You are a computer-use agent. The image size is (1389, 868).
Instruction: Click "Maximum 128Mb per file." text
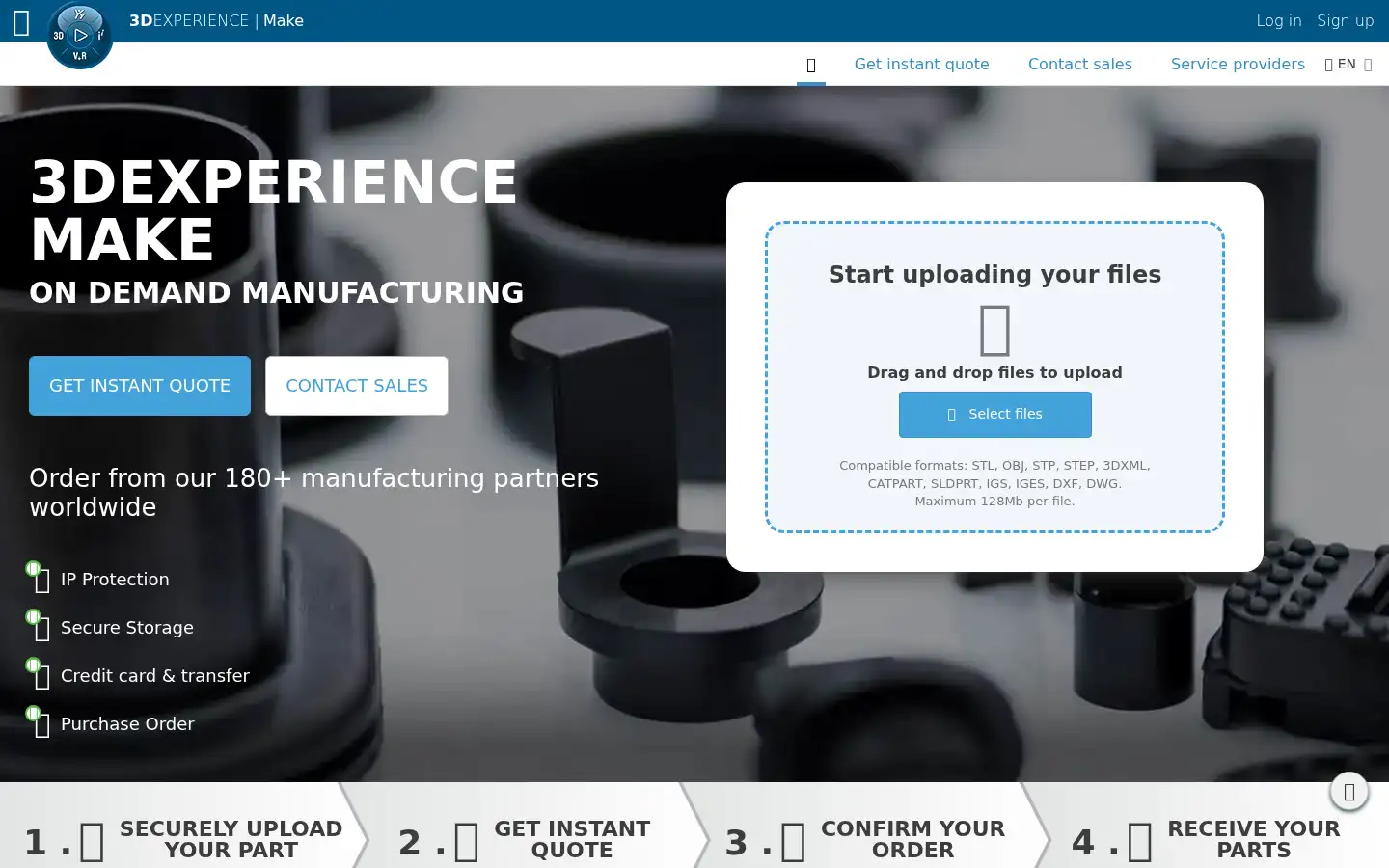pyautogui.click(x=994, y=501)
